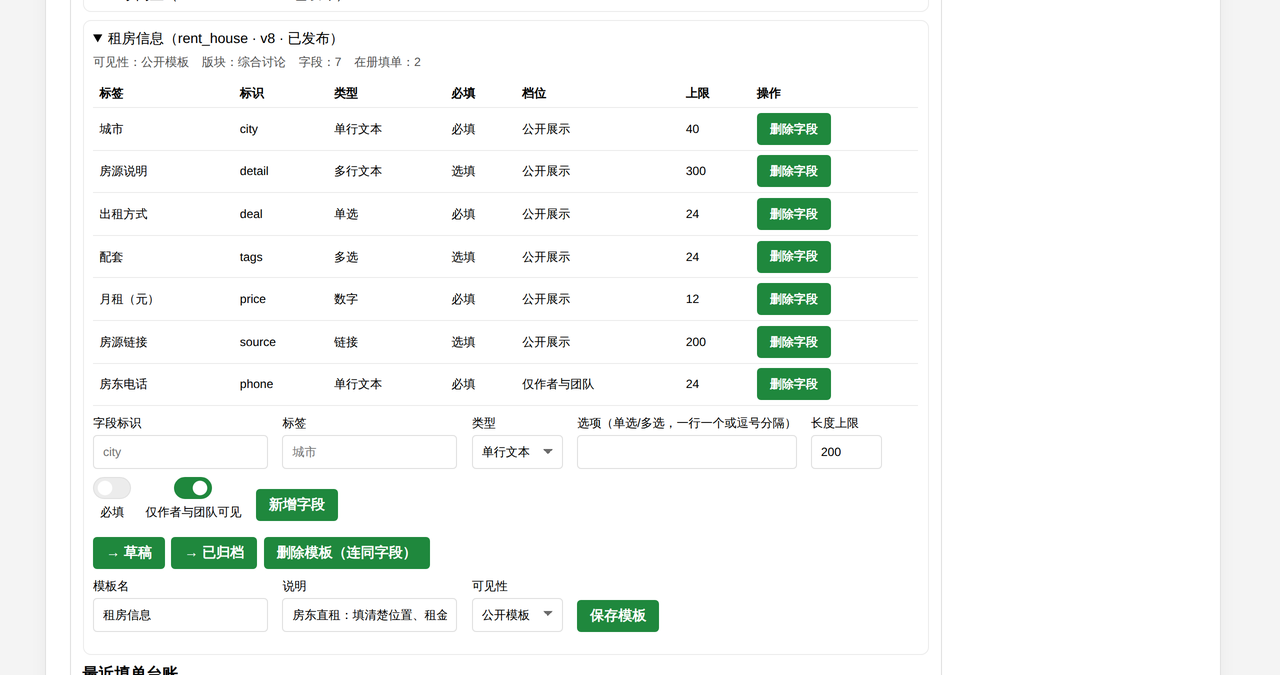
Task: Click the 操作 column header
Action: pos(769,93)
